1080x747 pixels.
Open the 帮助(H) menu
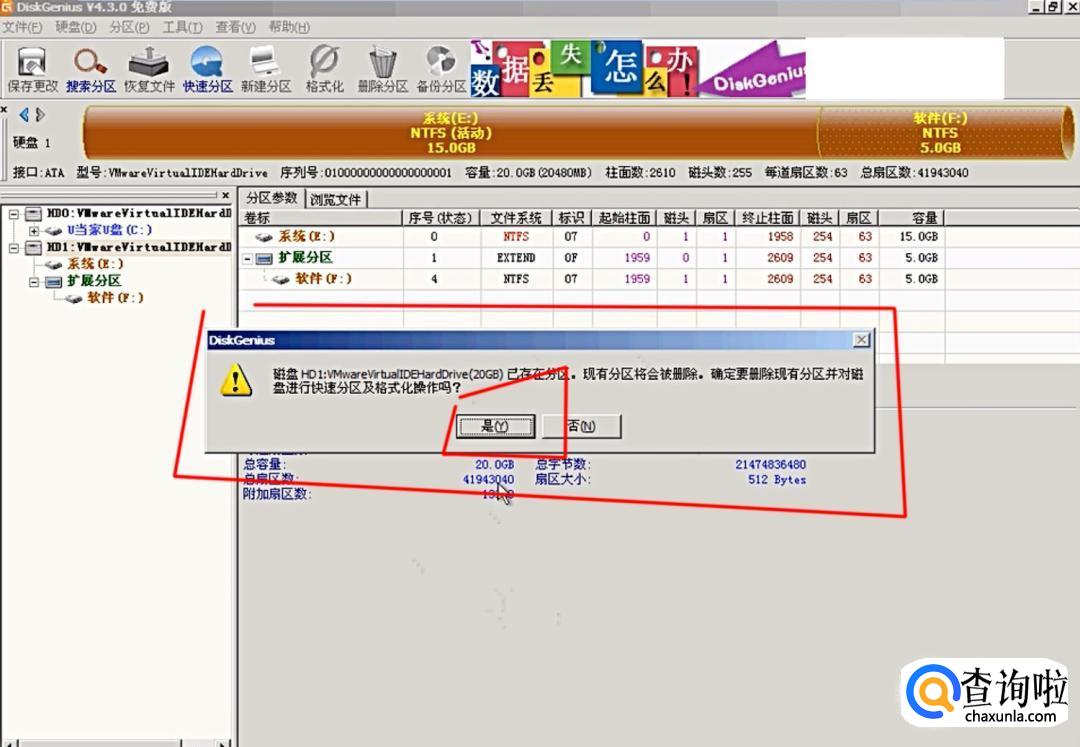(x=289, y=27)
